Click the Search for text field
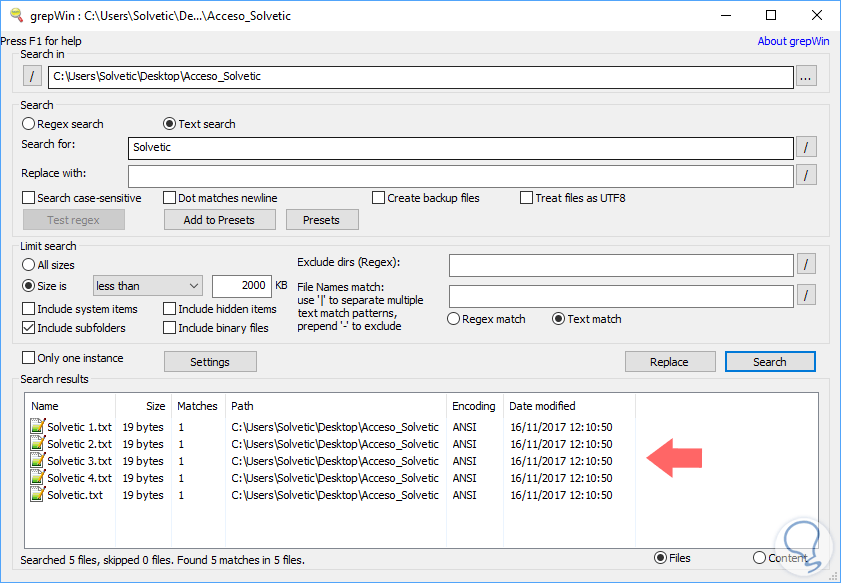This screenshot has height=583, width=841. (x=461, y=147)
